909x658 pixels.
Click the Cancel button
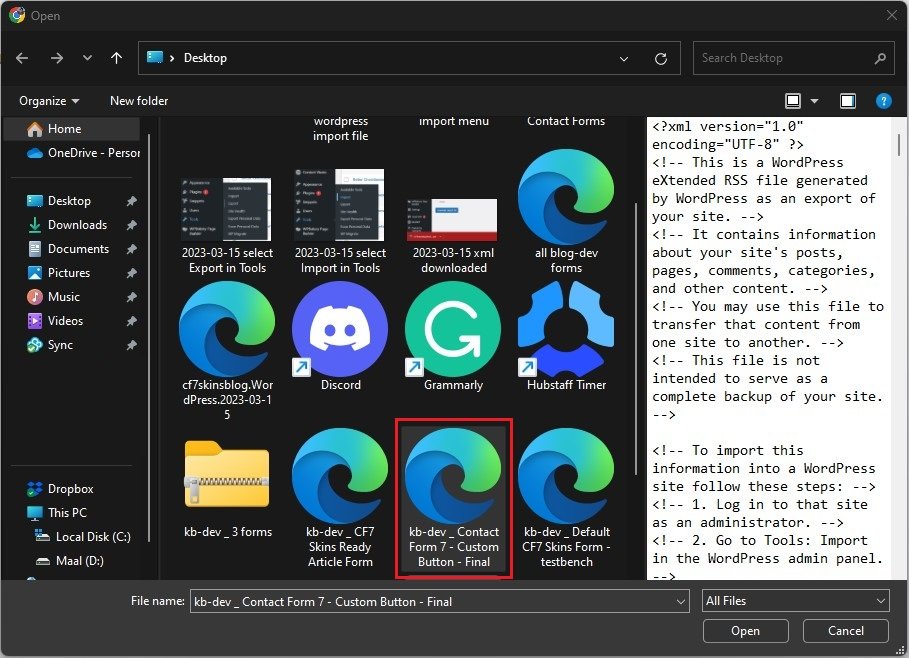(846, 631)
